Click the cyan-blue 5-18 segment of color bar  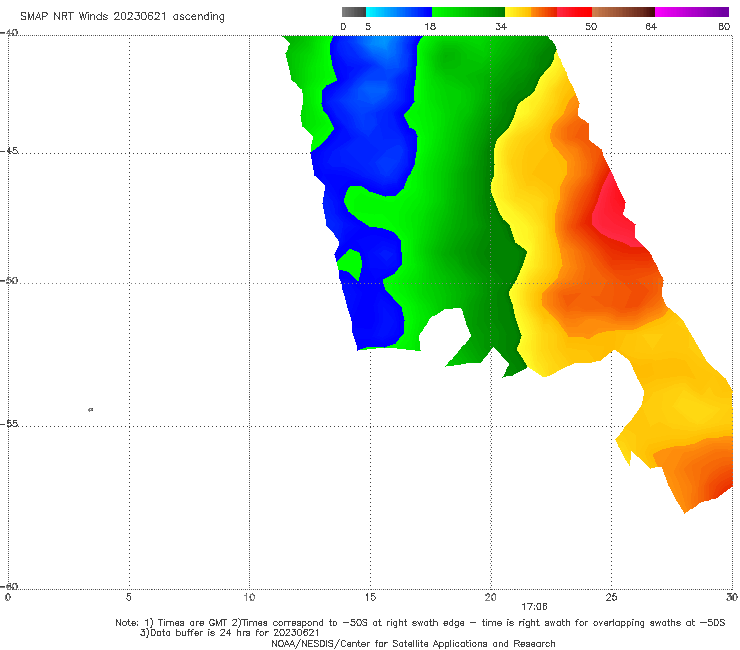click(x=399, y=12)
